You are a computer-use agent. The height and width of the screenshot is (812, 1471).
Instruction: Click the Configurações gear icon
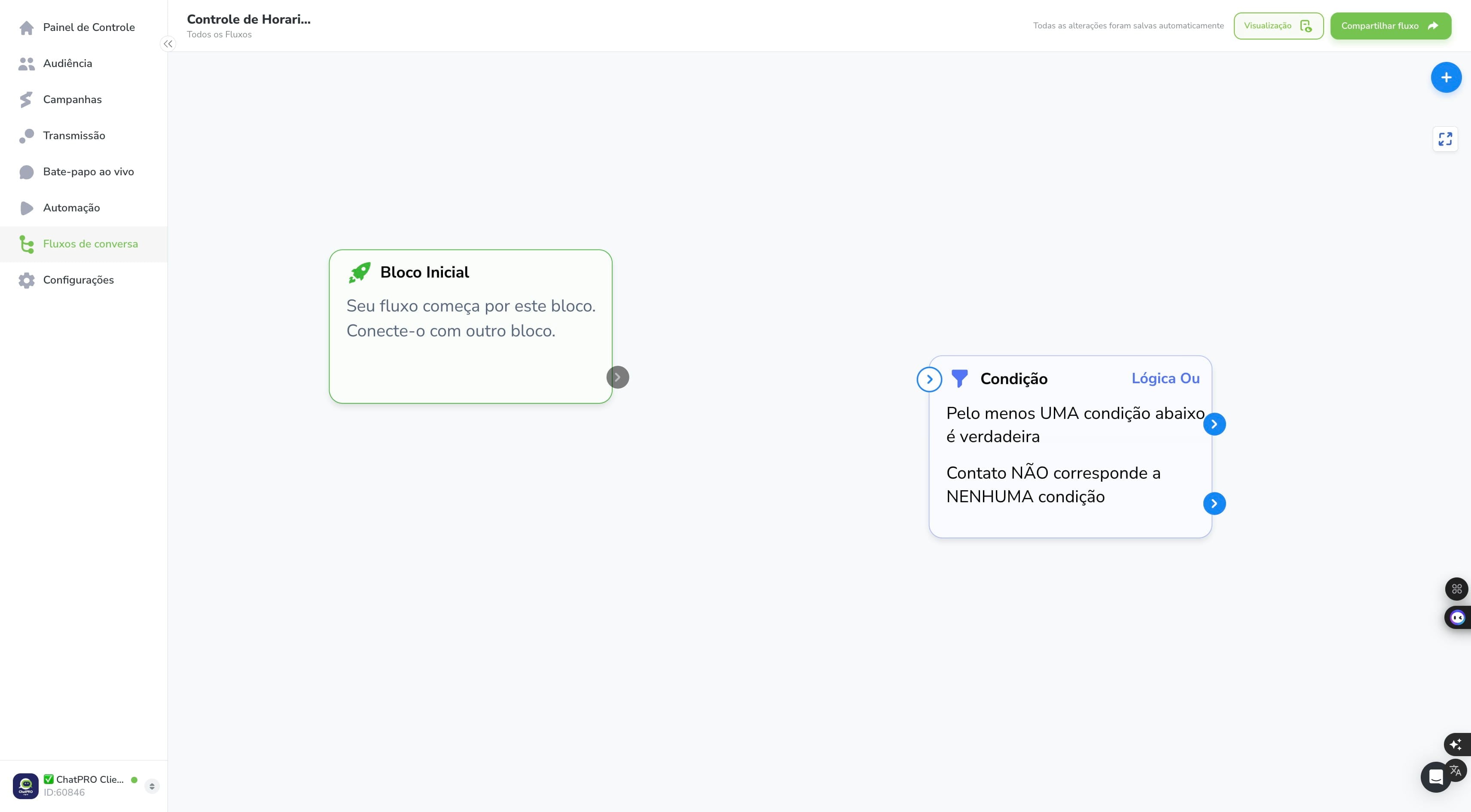pyautogui.click(x=26, y=280)
